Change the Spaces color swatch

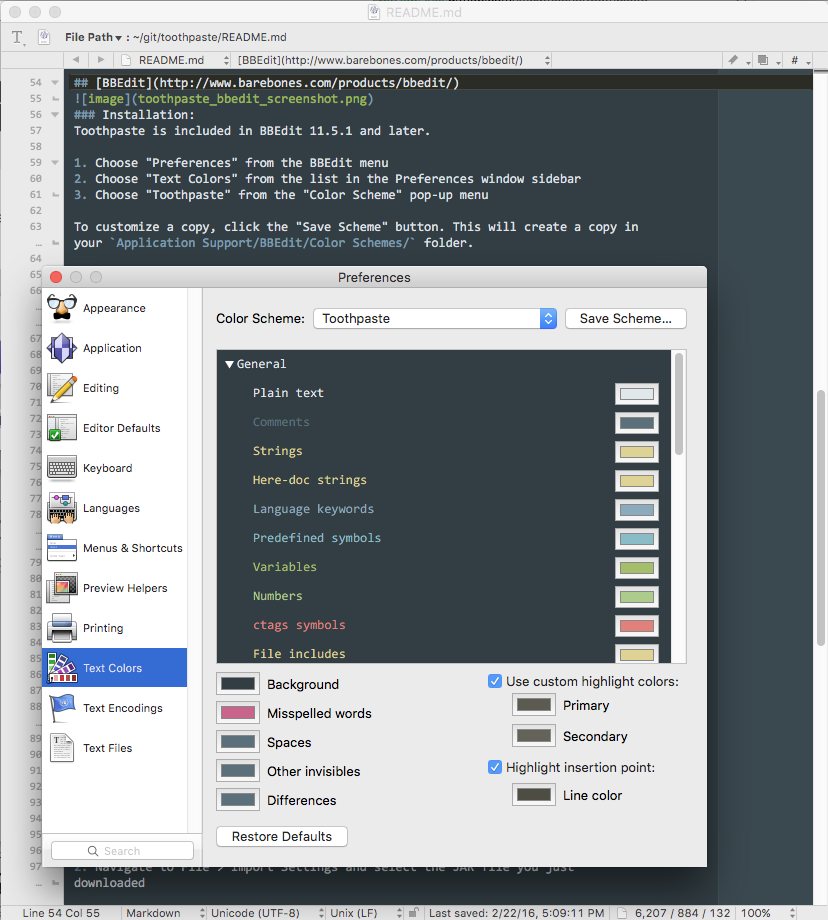tap(238, 742)
